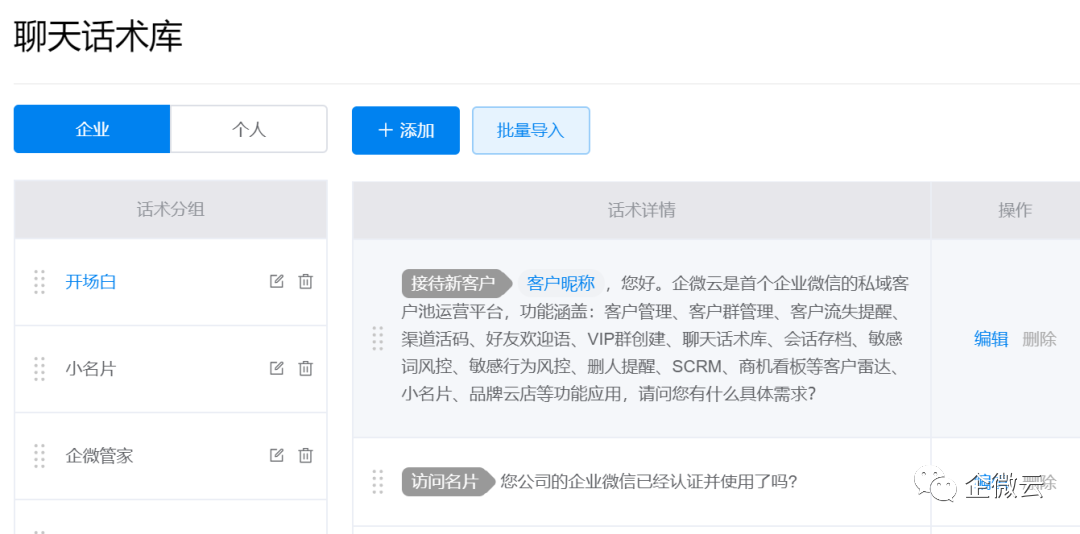Viewport: 1080px width, 534px height.
Task: Click the 添加 button
Action: 406,130
